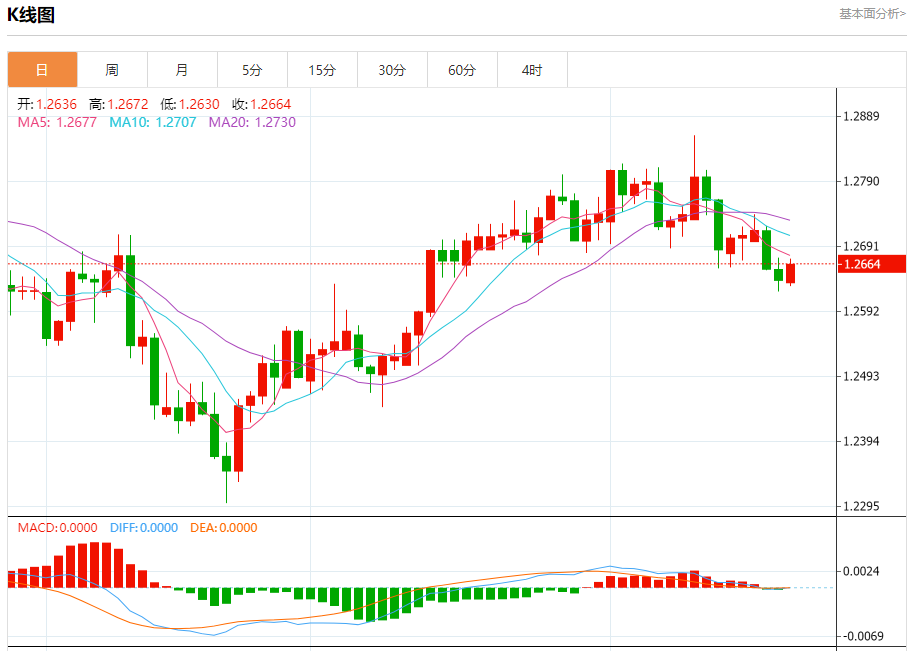Viewport: 913px width, 651px height.
Task: Open the 4时 interval tab
Action: pyautogui.click(x=532, y=70)
